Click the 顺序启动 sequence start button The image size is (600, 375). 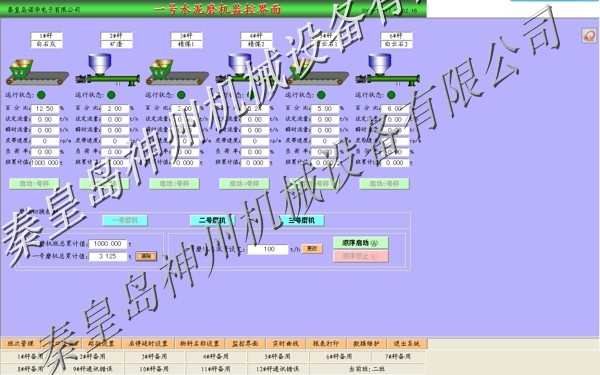point(360,243)
